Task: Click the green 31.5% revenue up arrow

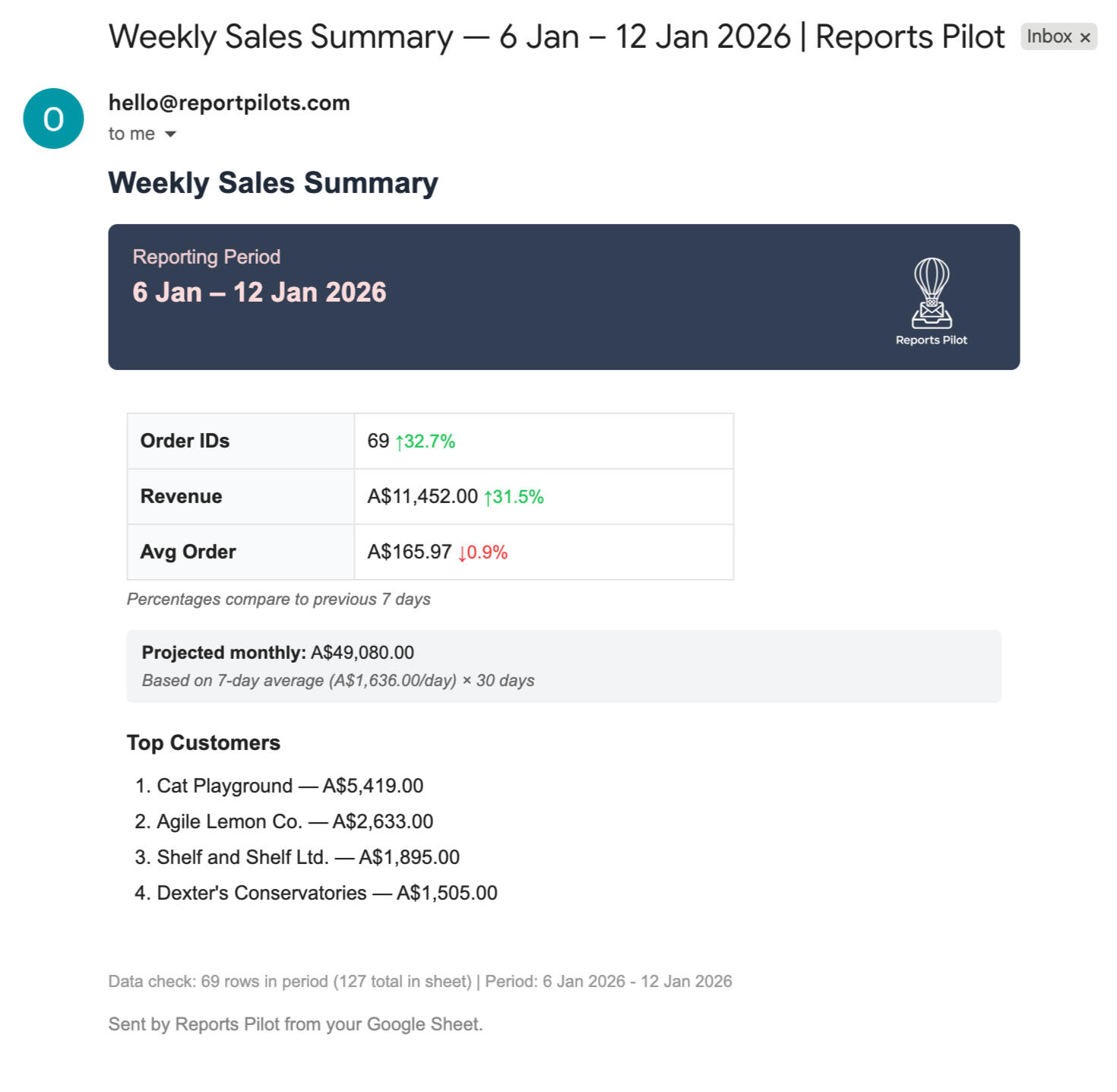Action: click(x=514, y=497)
